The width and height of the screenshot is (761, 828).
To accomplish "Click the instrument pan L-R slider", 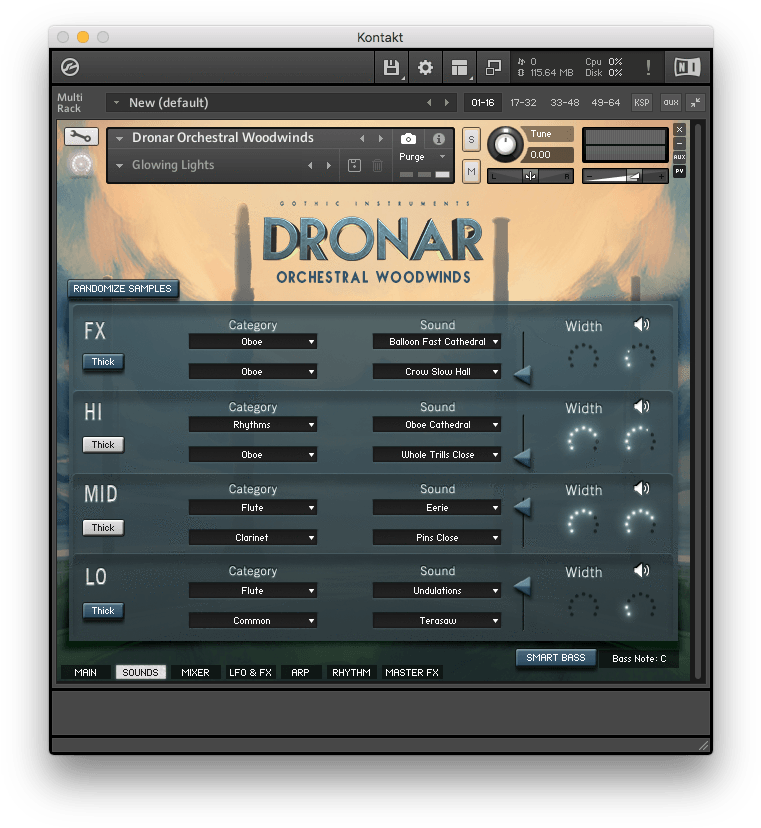I will click(x=530, y=176).
